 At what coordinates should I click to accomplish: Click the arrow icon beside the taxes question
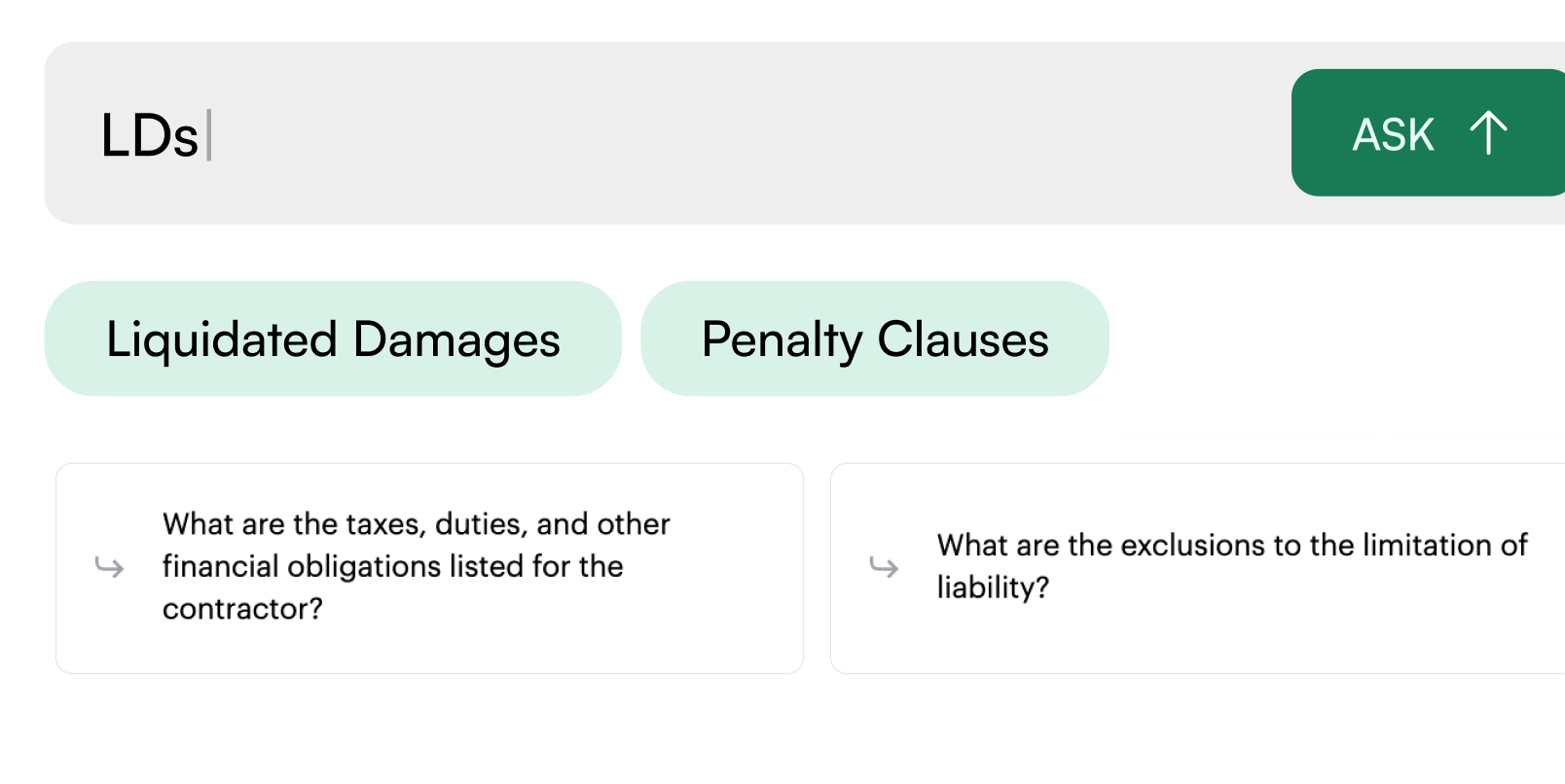[109, 566]
